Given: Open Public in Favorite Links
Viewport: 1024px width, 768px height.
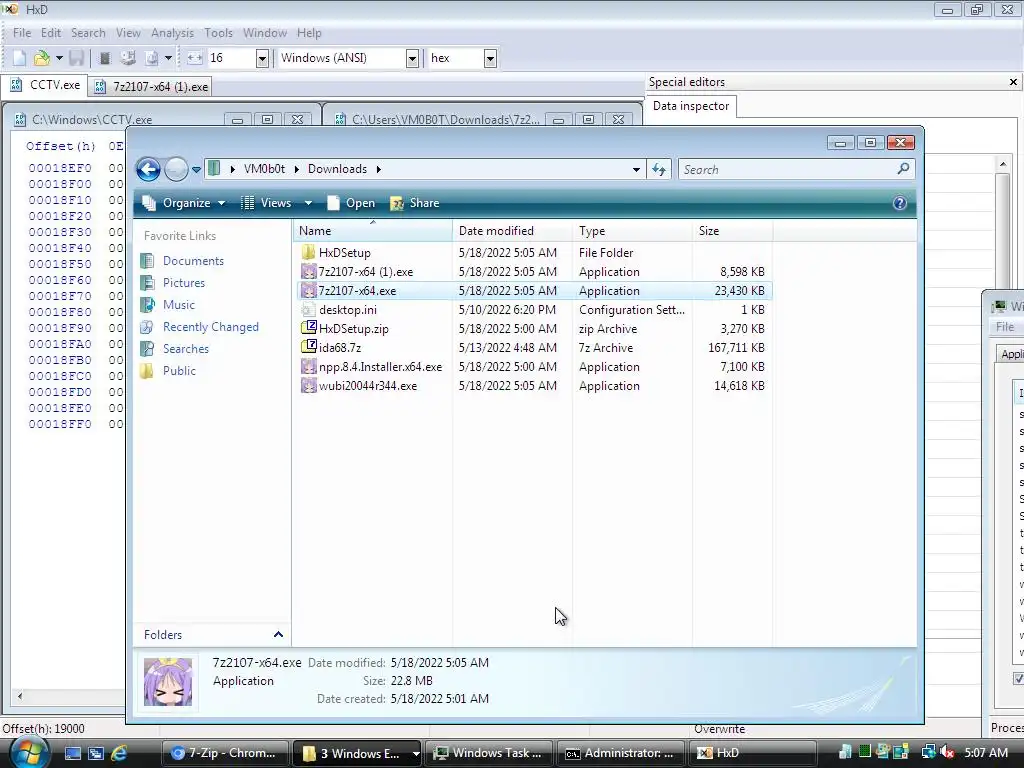Looking at the screenshot, I should [x=179, y=371].
